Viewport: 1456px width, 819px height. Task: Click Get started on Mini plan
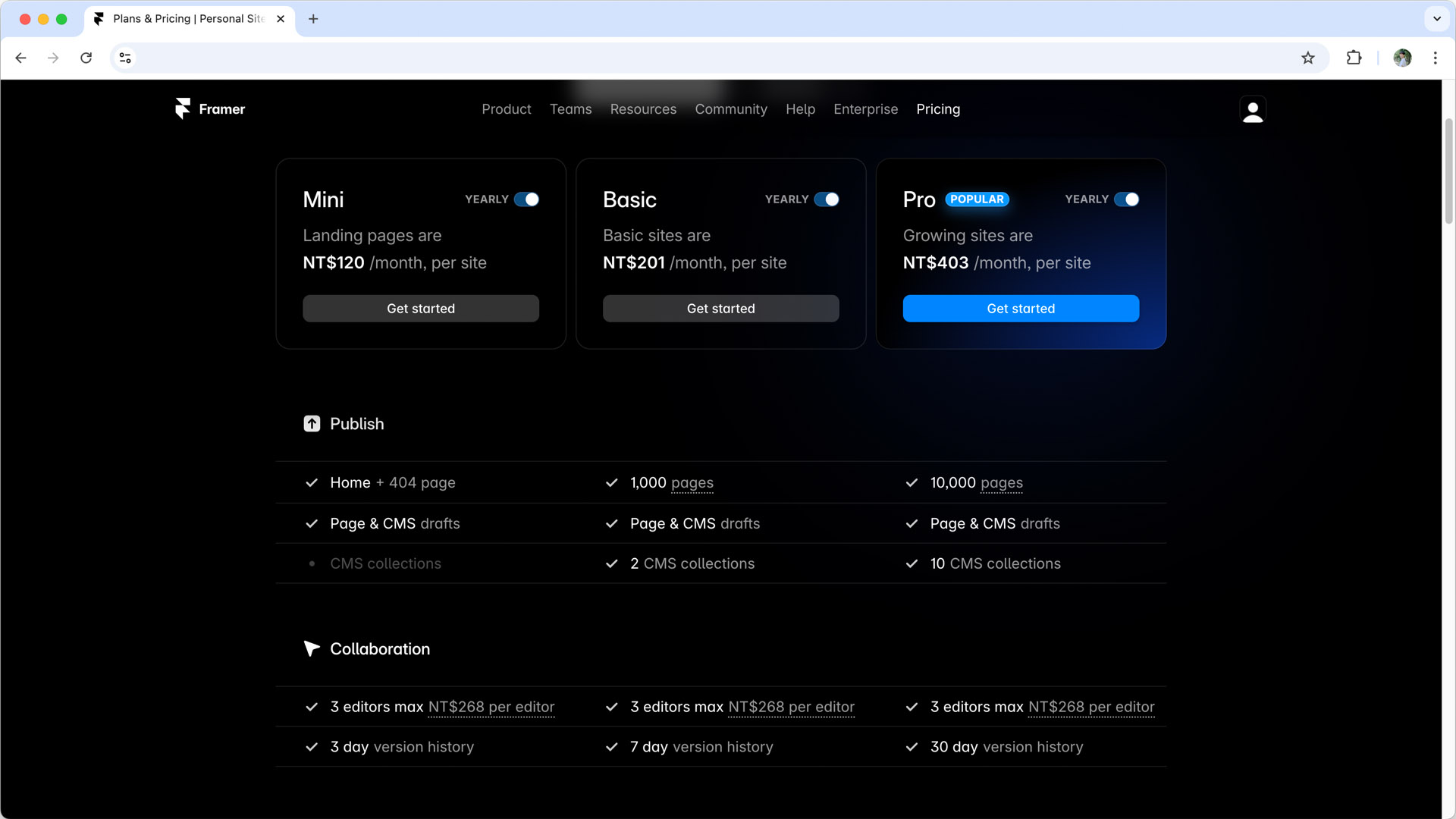click(x=421, y=309)
